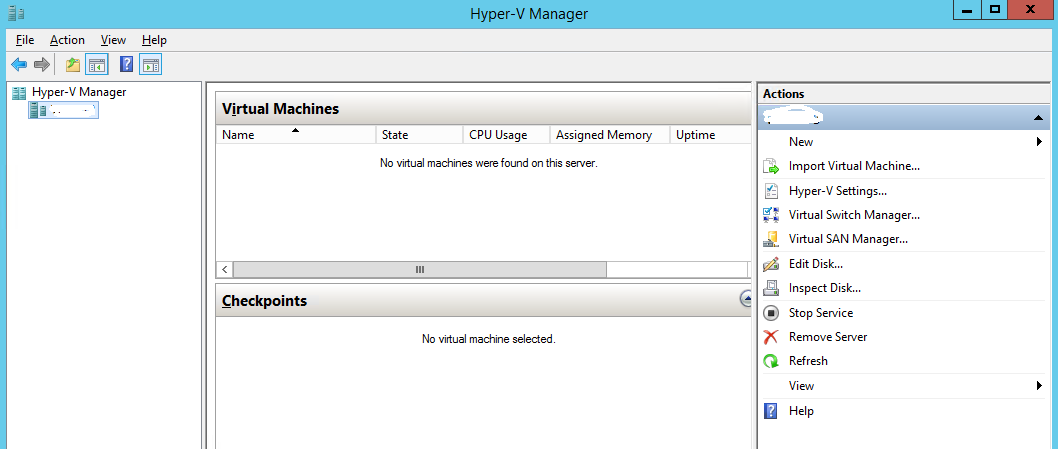Sort by the Name column header

296,134
